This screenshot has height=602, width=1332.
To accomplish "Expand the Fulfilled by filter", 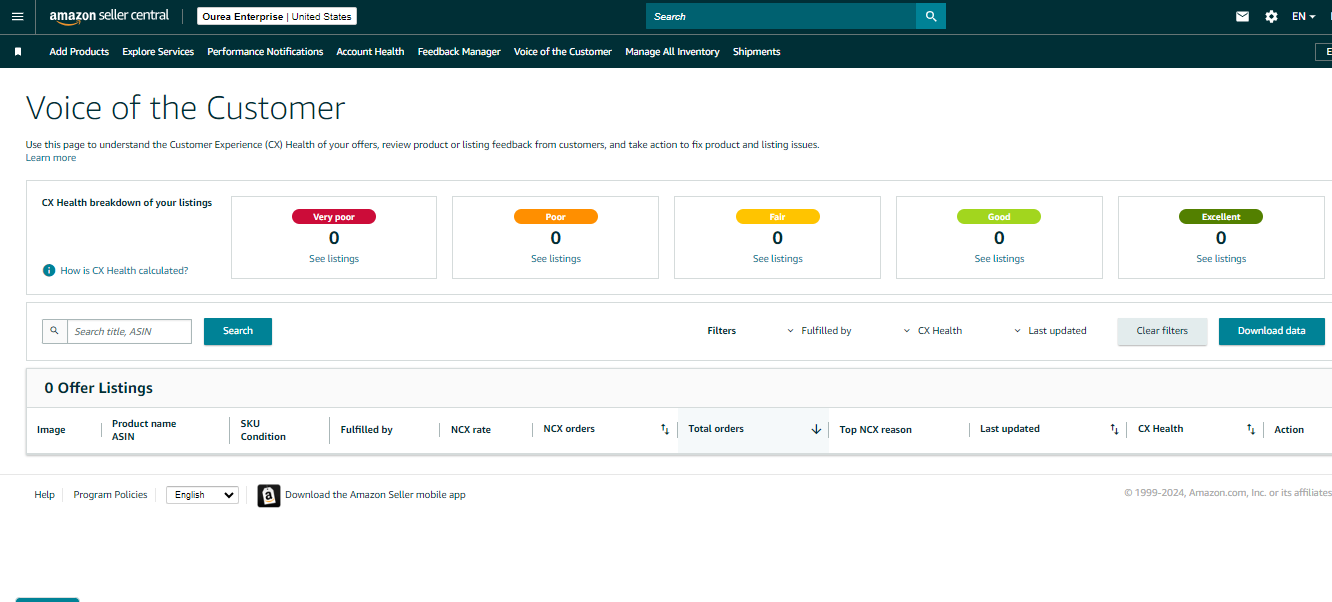I will [819, 331].
